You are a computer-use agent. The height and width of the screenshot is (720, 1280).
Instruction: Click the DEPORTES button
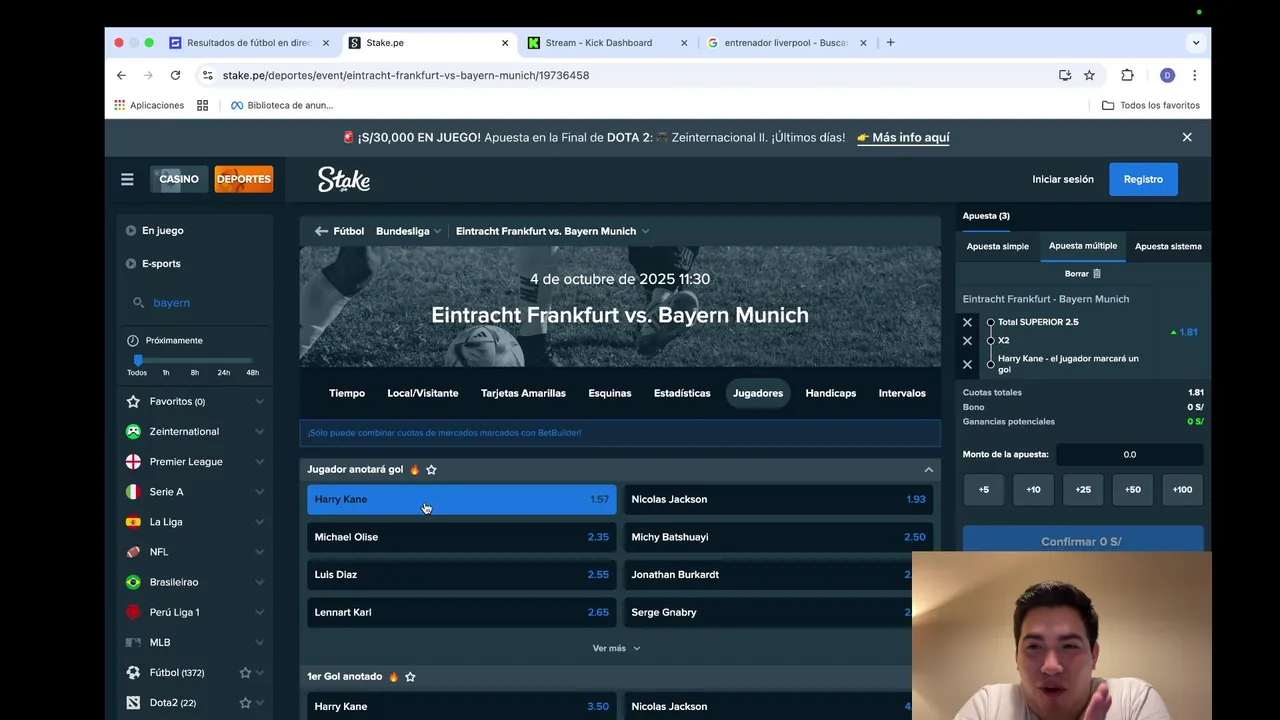(x=243, y=179)
